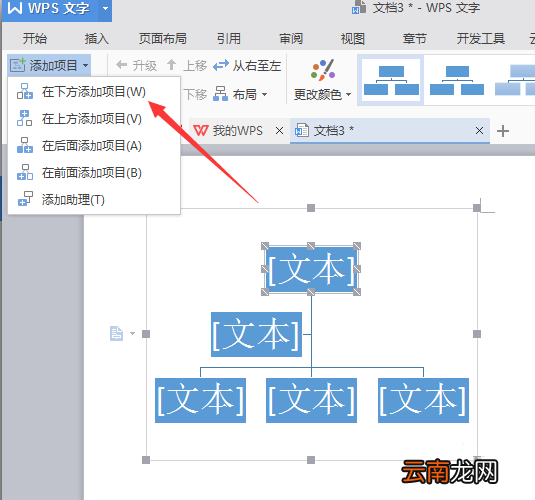The height and width of the screenshot is (500, 535).
Task: Open the 布局 layout dropdown
Action: (x=240, y=94)
